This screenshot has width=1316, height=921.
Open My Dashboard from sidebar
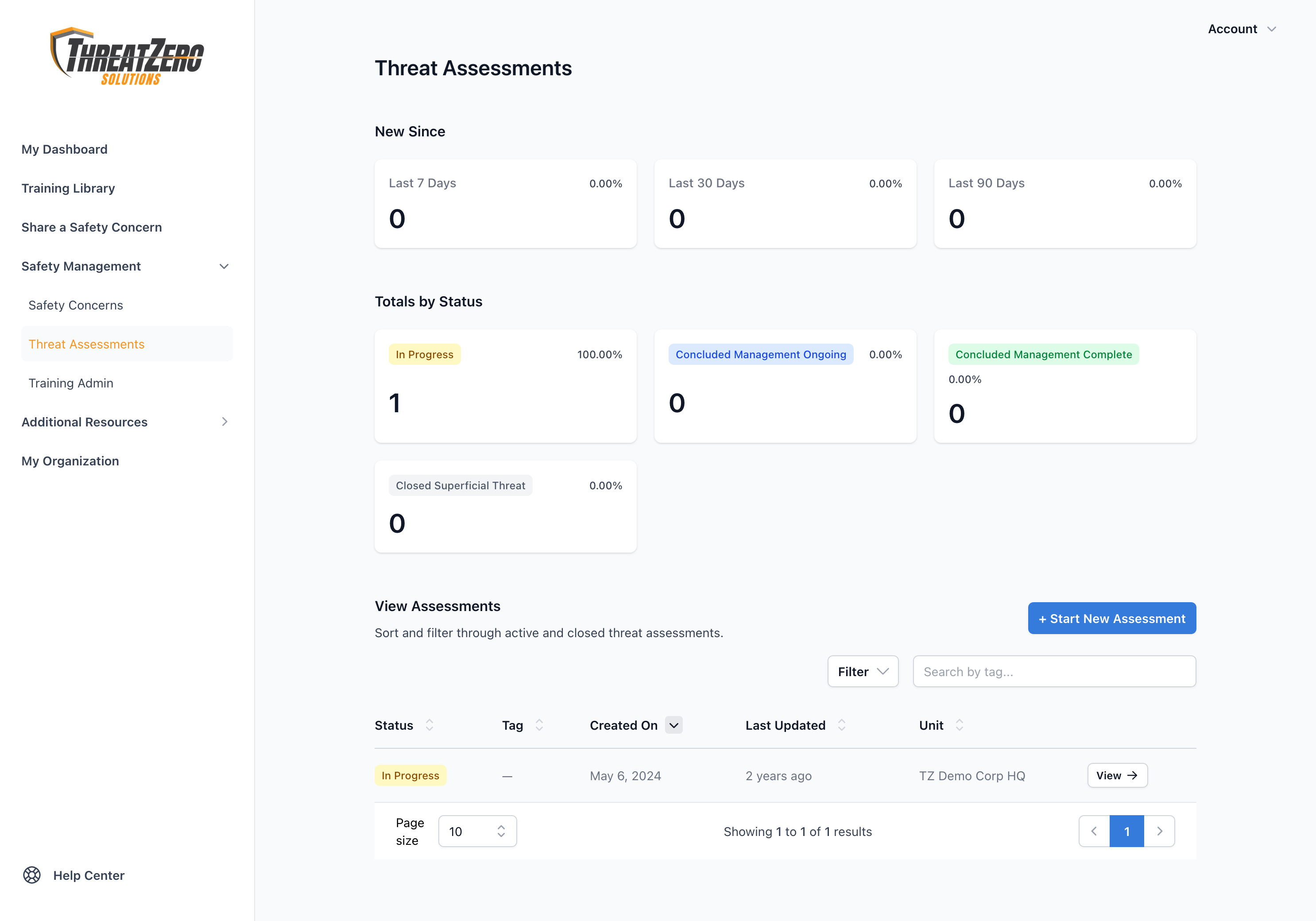(x=64, y=150)
